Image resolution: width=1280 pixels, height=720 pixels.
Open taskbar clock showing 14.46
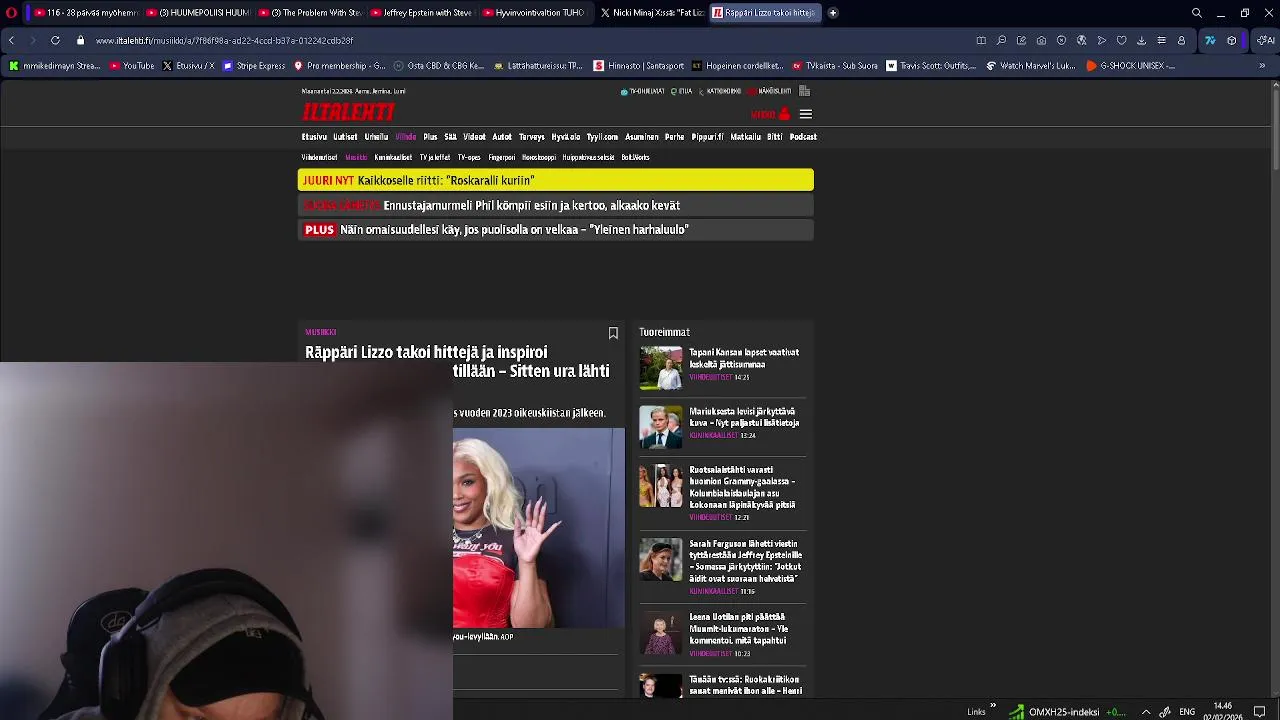click(1222, 711)
